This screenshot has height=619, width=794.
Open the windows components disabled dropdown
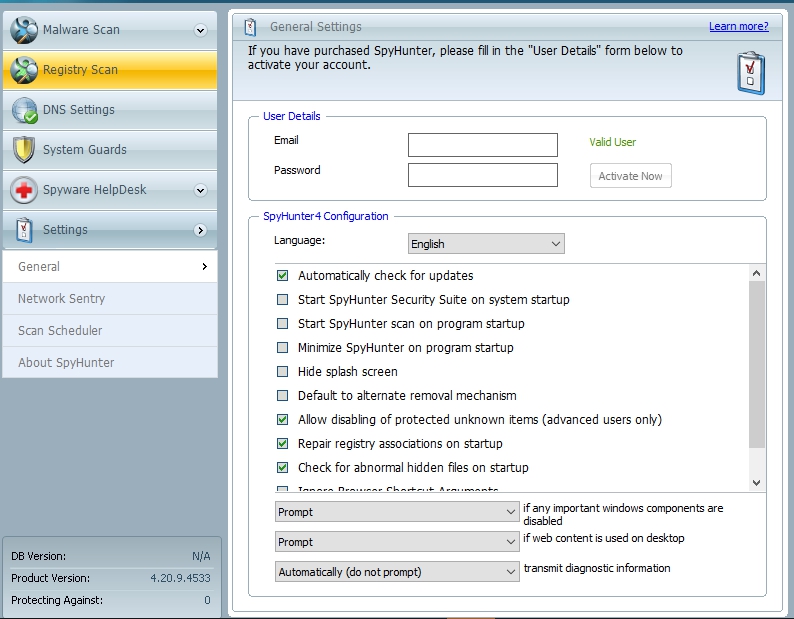[x=397, y=512]
